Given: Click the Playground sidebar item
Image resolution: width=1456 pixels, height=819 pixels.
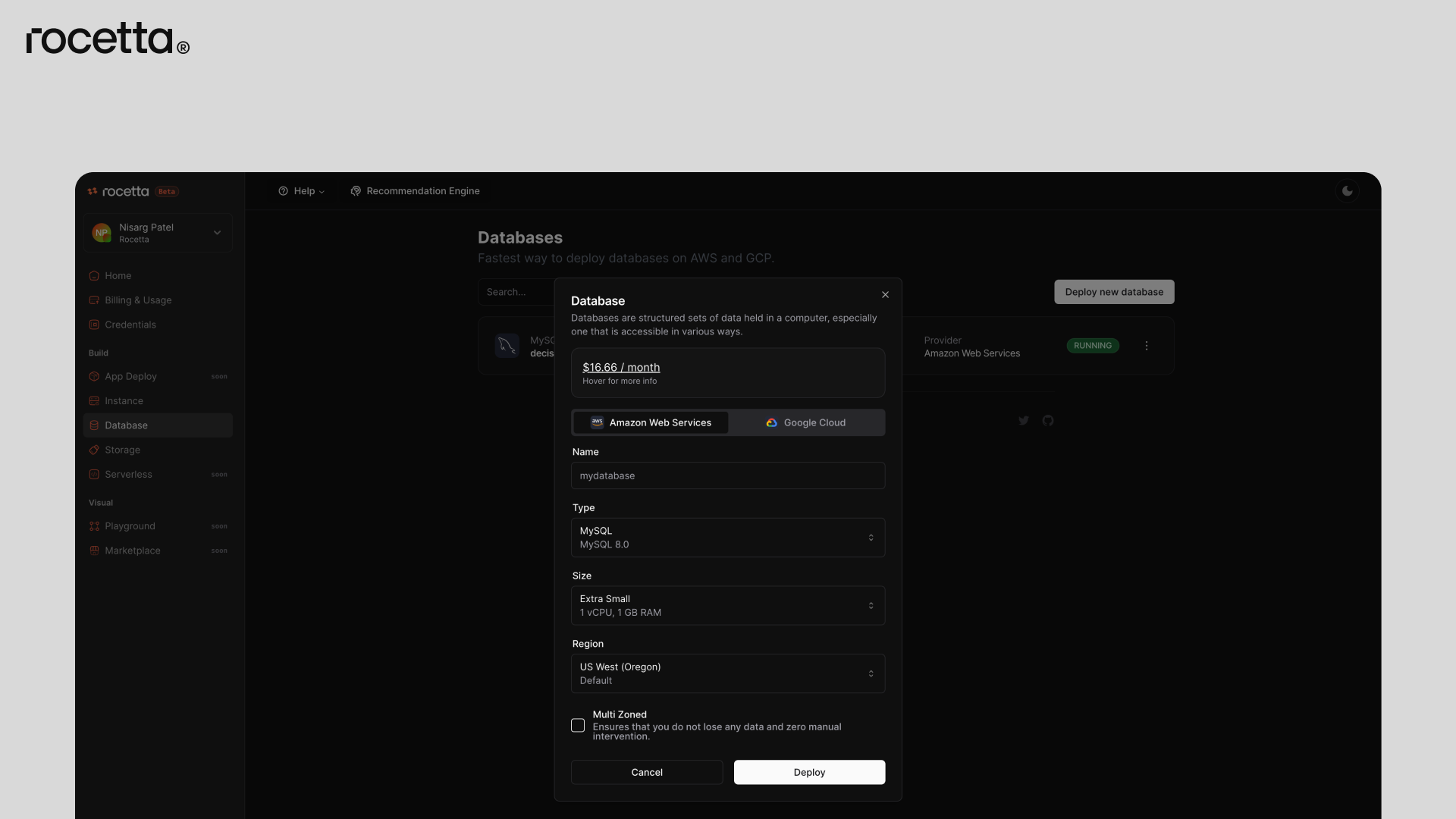Looking at the screenshot, I should [x=158, y=526].
